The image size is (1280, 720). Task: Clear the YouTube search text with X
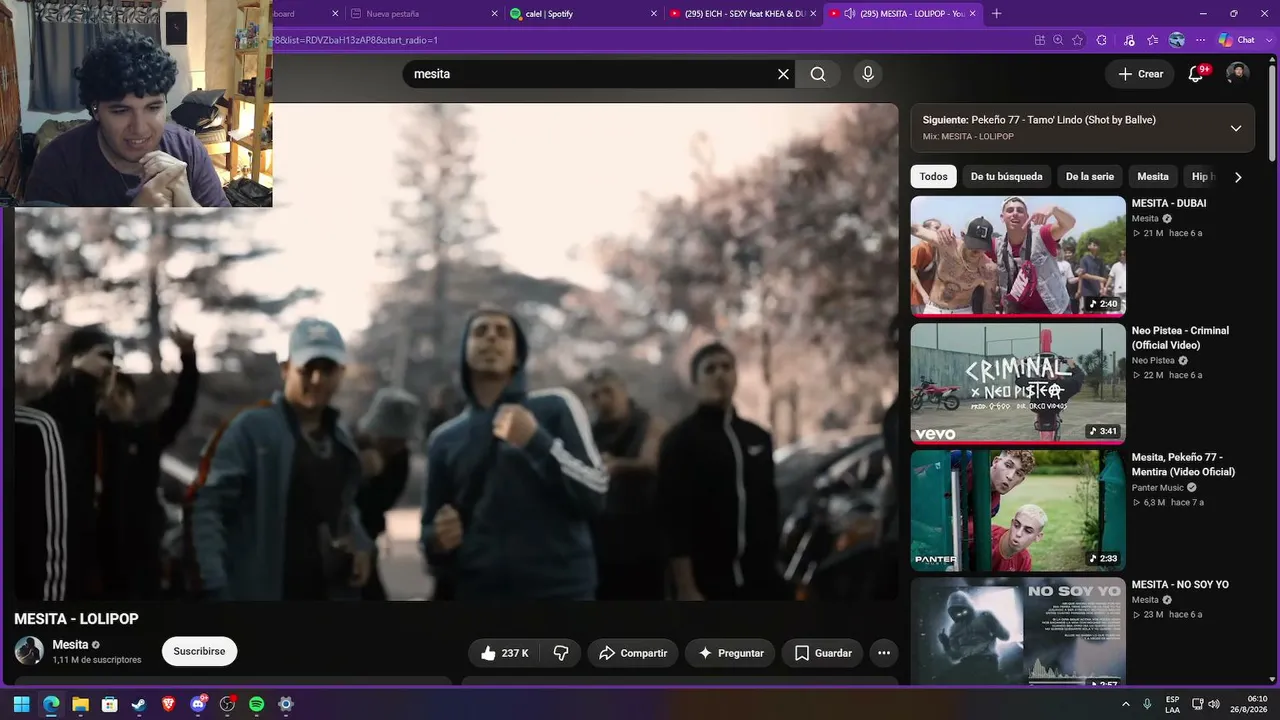coord(784,74)
